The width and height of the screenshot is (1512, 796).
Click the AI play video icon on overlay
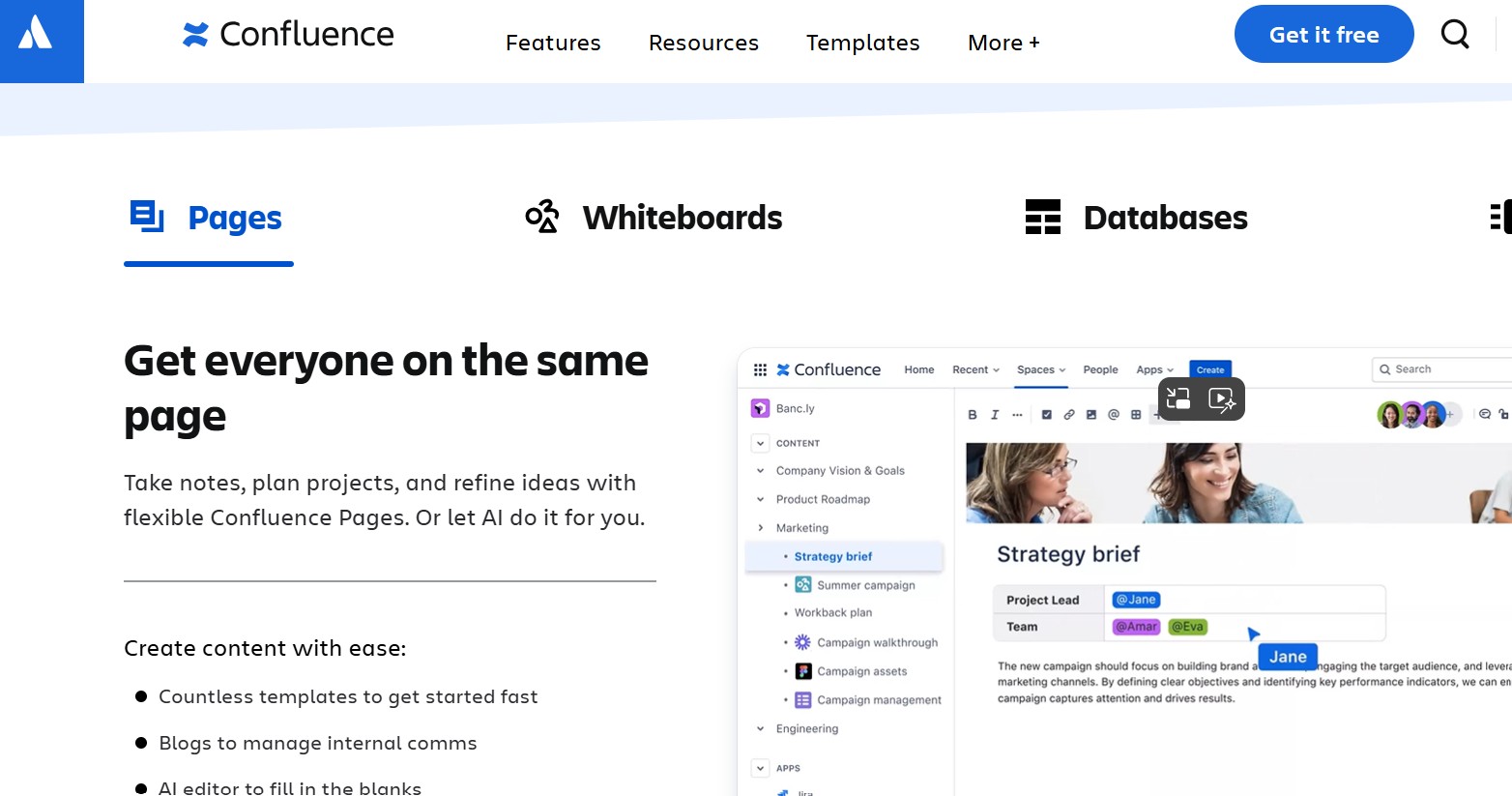(1222, 399)
